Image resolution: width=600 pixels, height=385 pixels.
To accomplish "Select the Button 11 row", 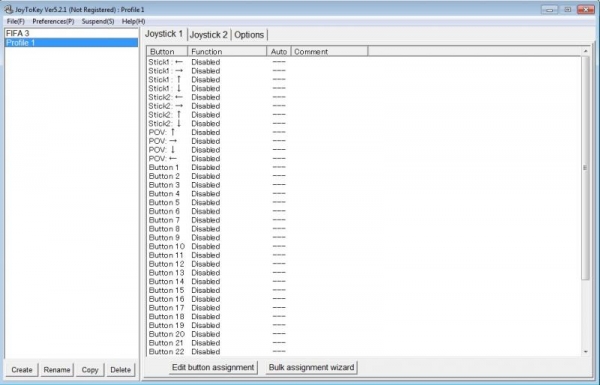I will [x=364, y=256].
